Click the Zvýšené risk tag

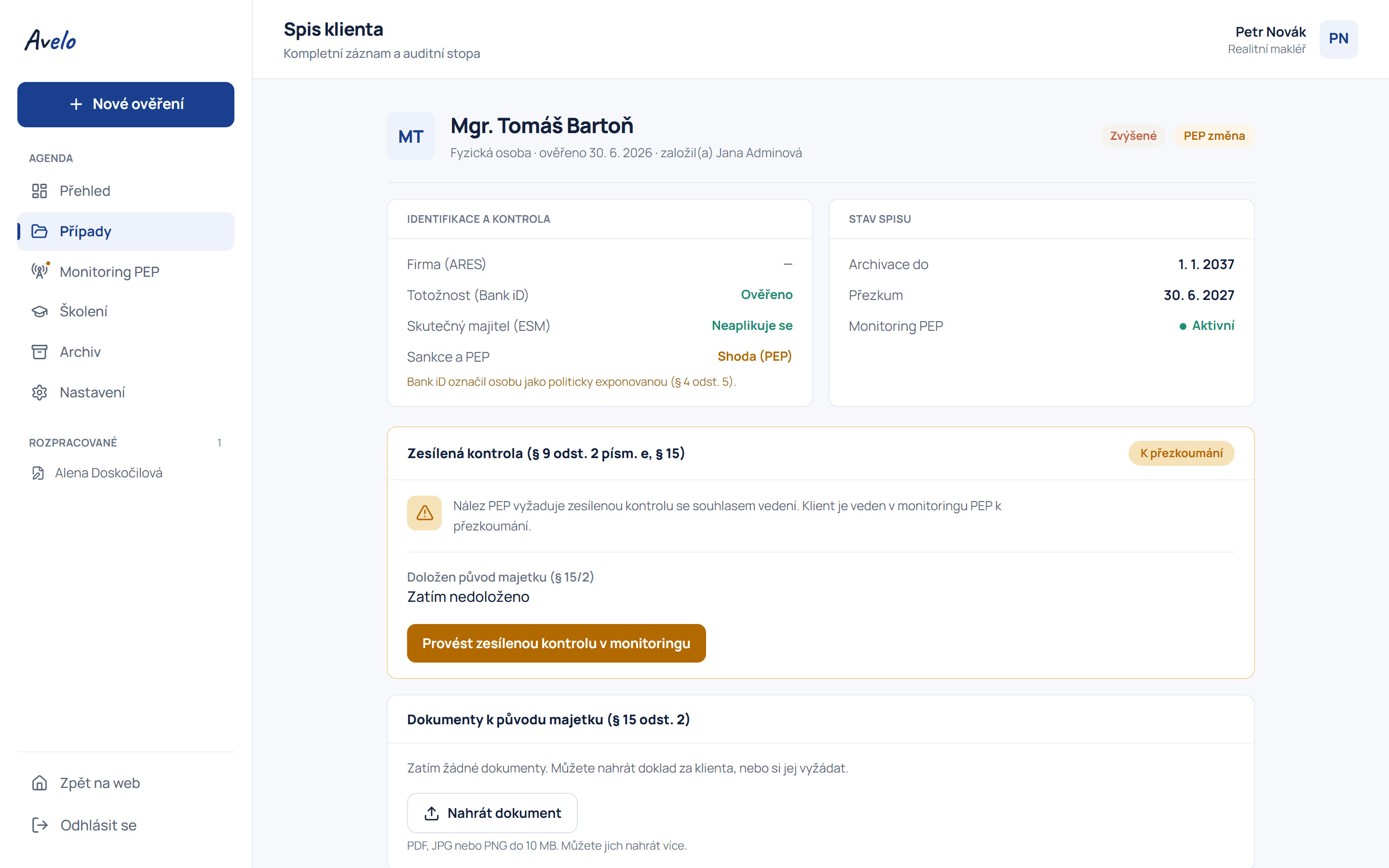pyautogui.click(x=1133, y=136)
